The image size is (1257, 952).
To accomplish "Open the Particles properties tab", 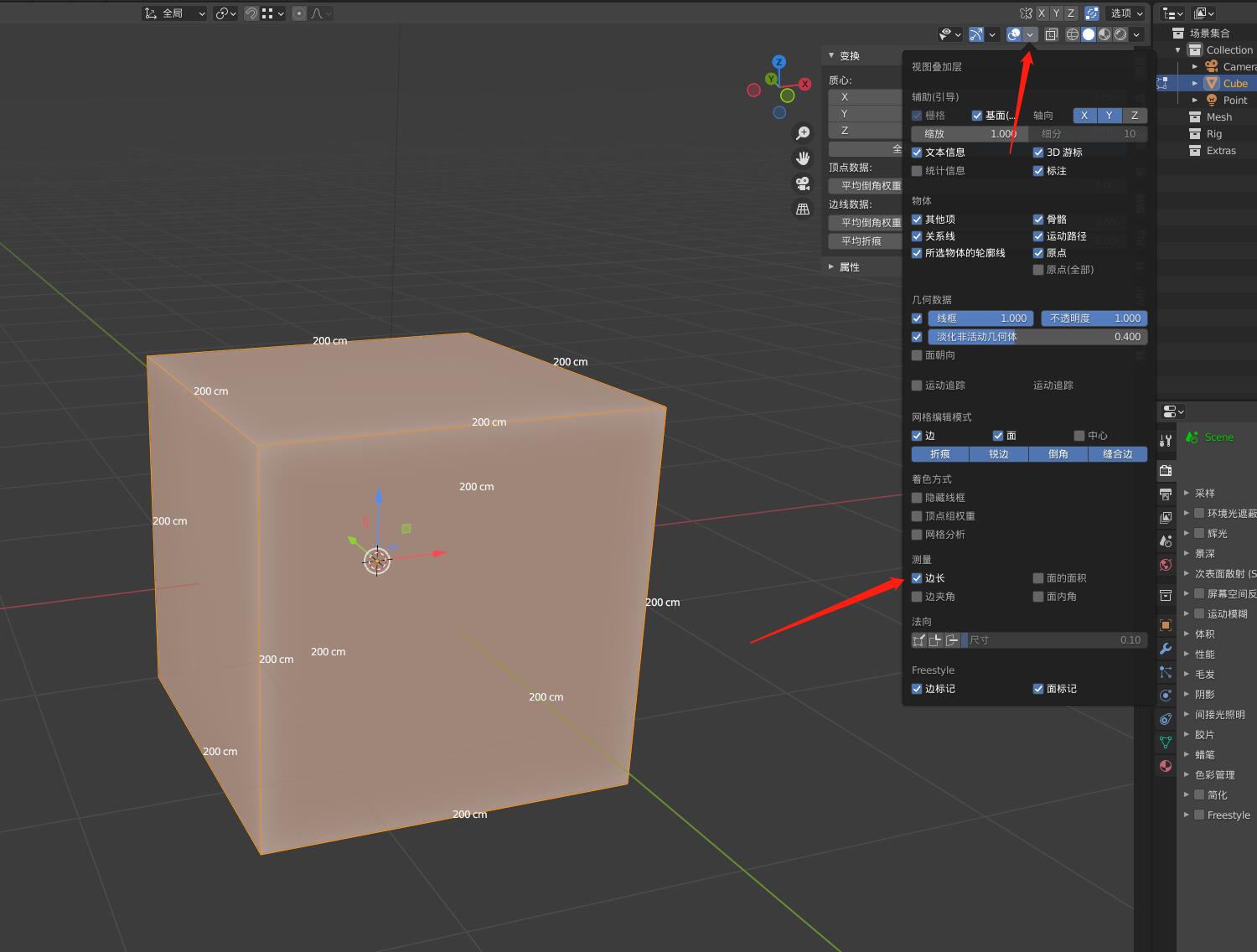I will pyautogui.click(x=1166, y=672).
